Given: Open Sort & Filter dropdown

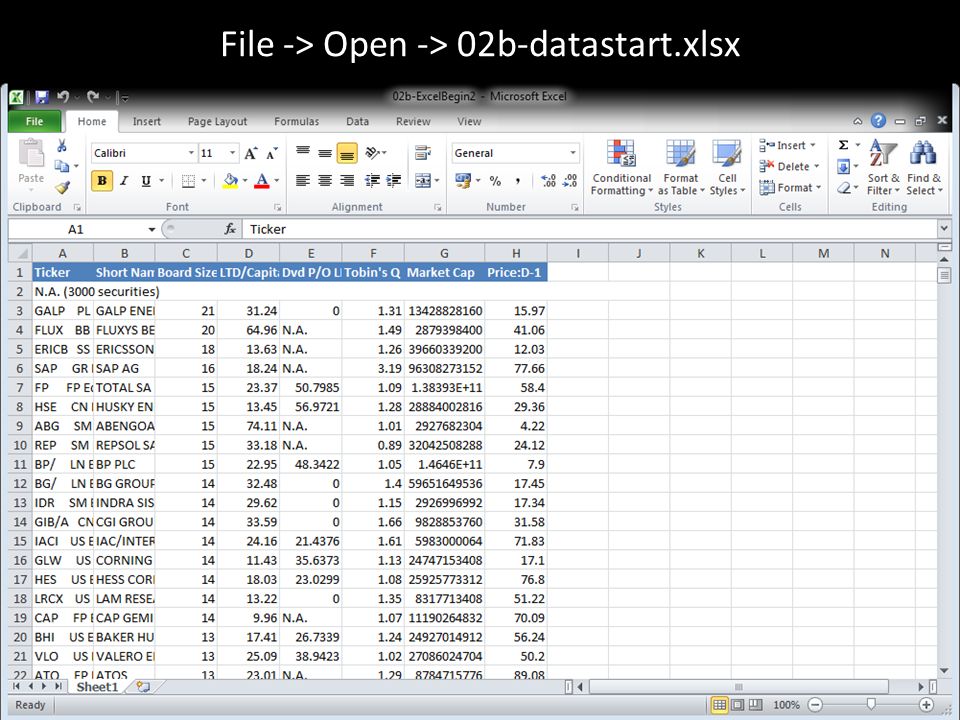Looking at the screenshot, I should (x=883, y=167).
